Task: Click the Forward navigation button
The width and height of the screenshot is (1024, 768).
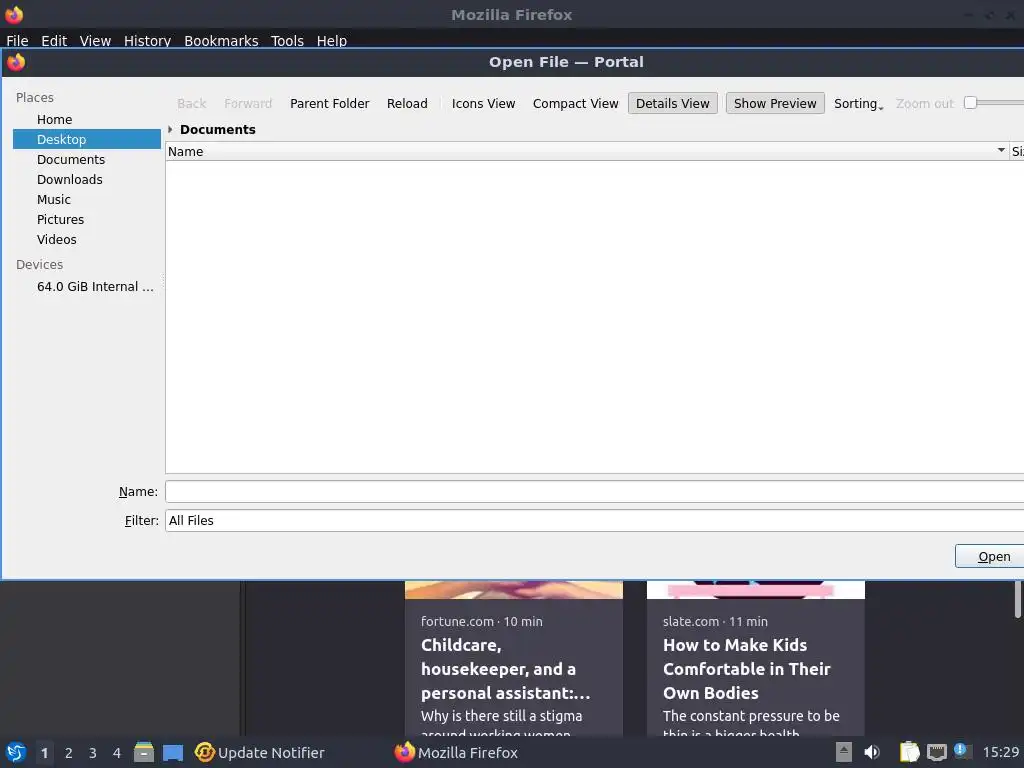Action: (248, 103)
